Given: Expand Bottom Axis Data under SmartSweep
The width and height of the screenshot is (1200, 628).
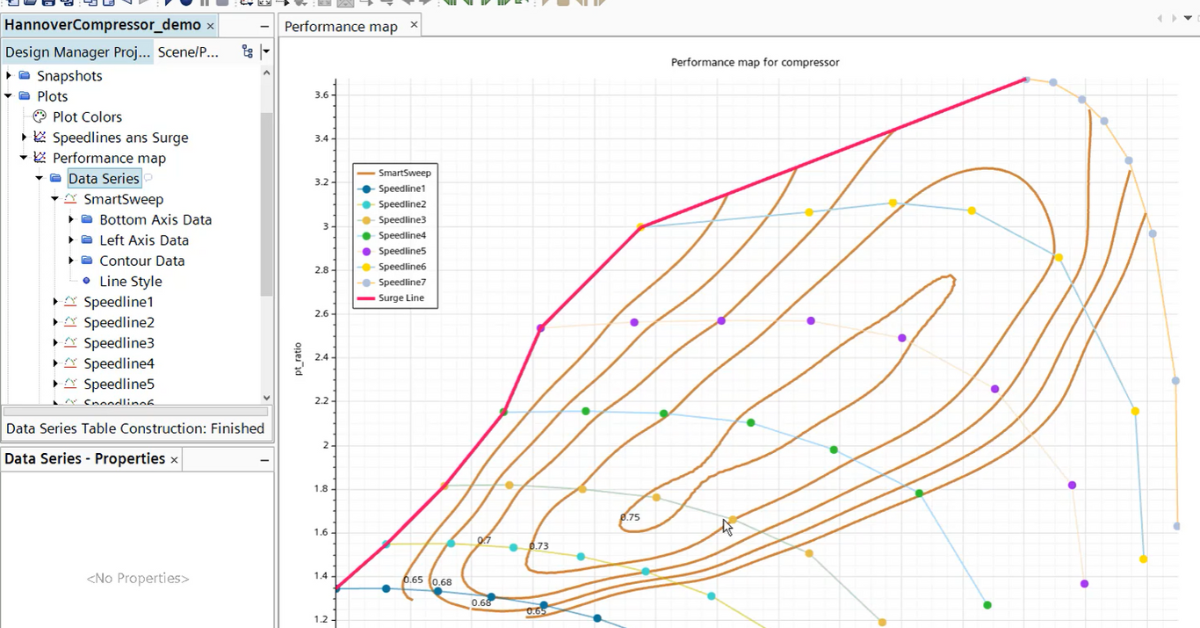Looking at the screenshot, I should tap(71, 219).
